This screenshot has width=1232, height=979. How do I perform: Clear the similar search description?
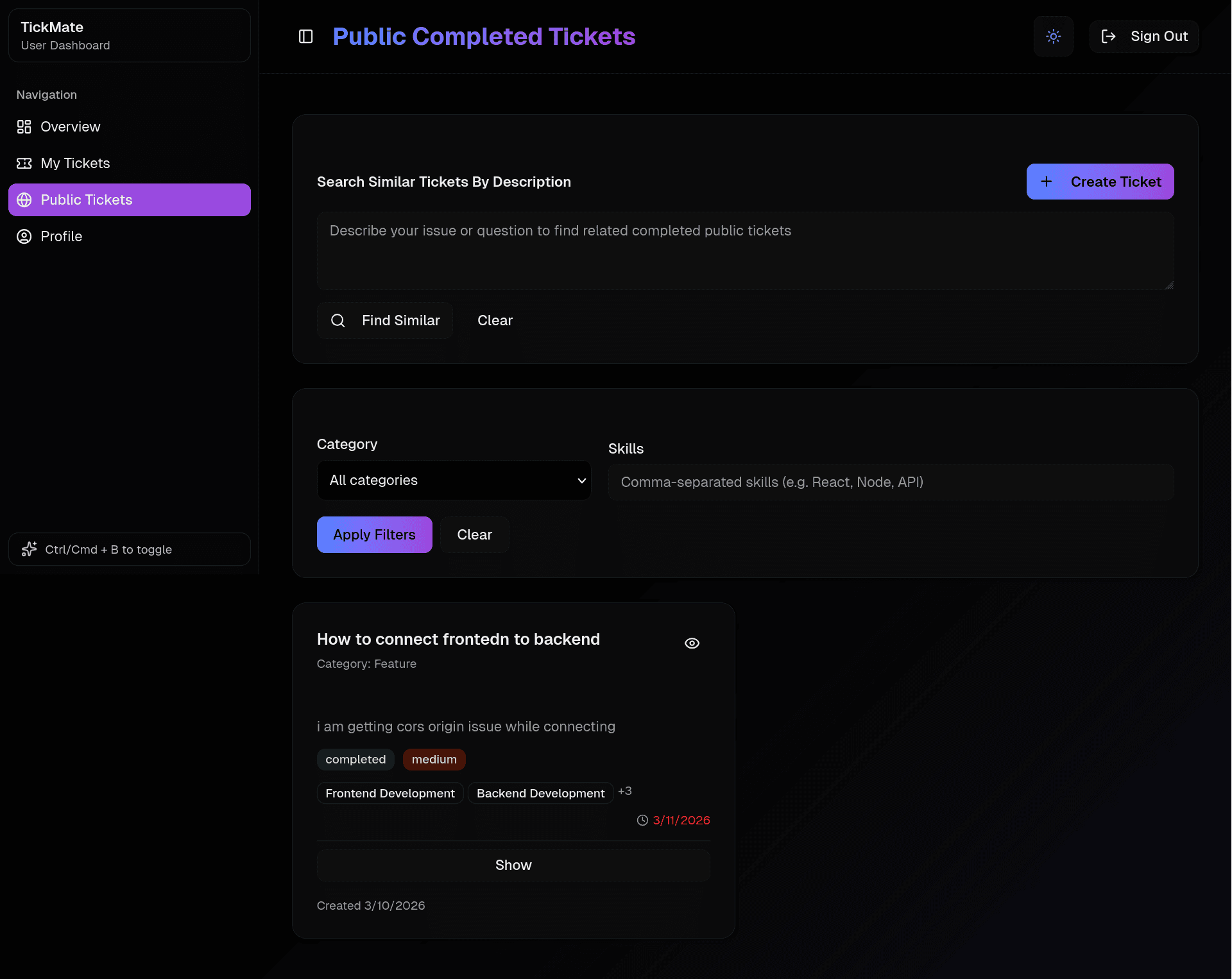495,321
